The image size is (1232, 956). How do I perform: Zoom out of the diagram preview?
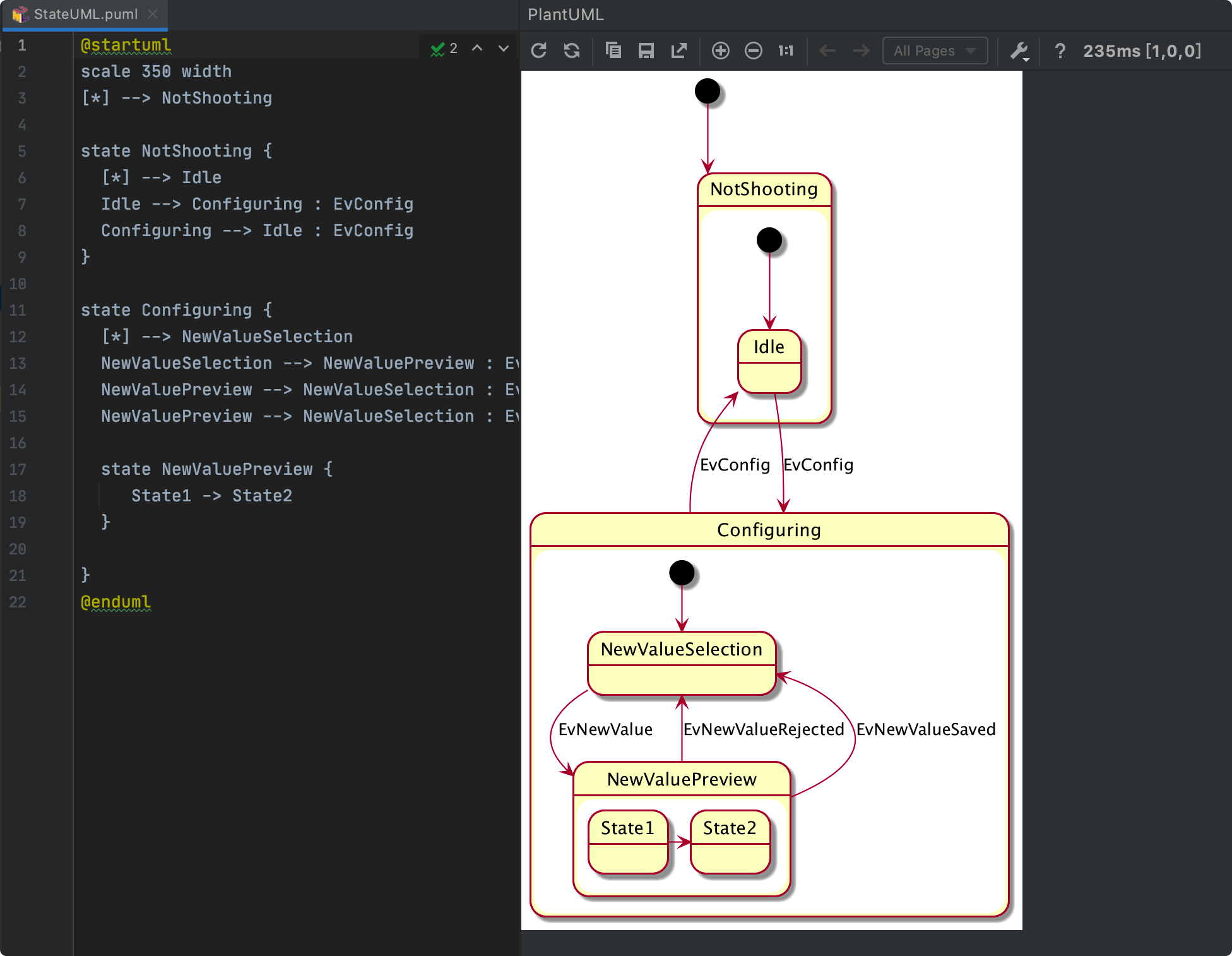pos(753,51)
